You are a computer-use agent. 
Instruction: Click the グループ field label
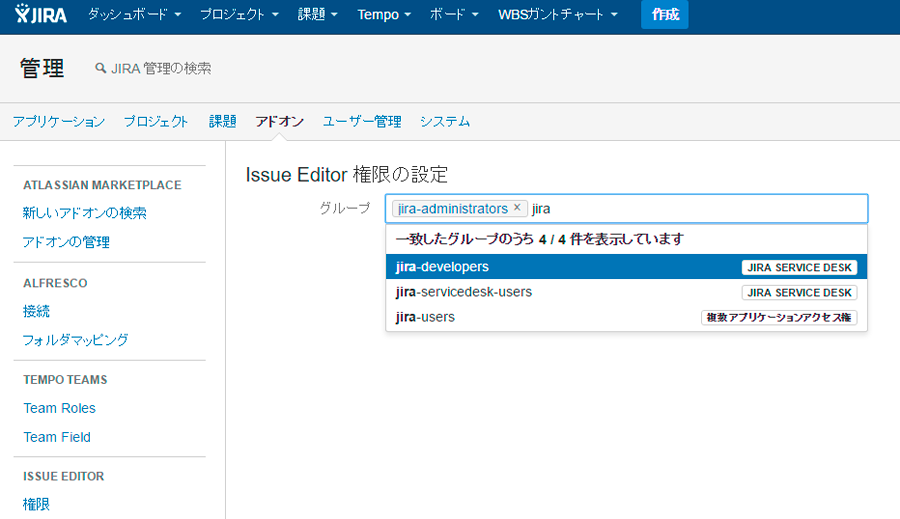345,208
